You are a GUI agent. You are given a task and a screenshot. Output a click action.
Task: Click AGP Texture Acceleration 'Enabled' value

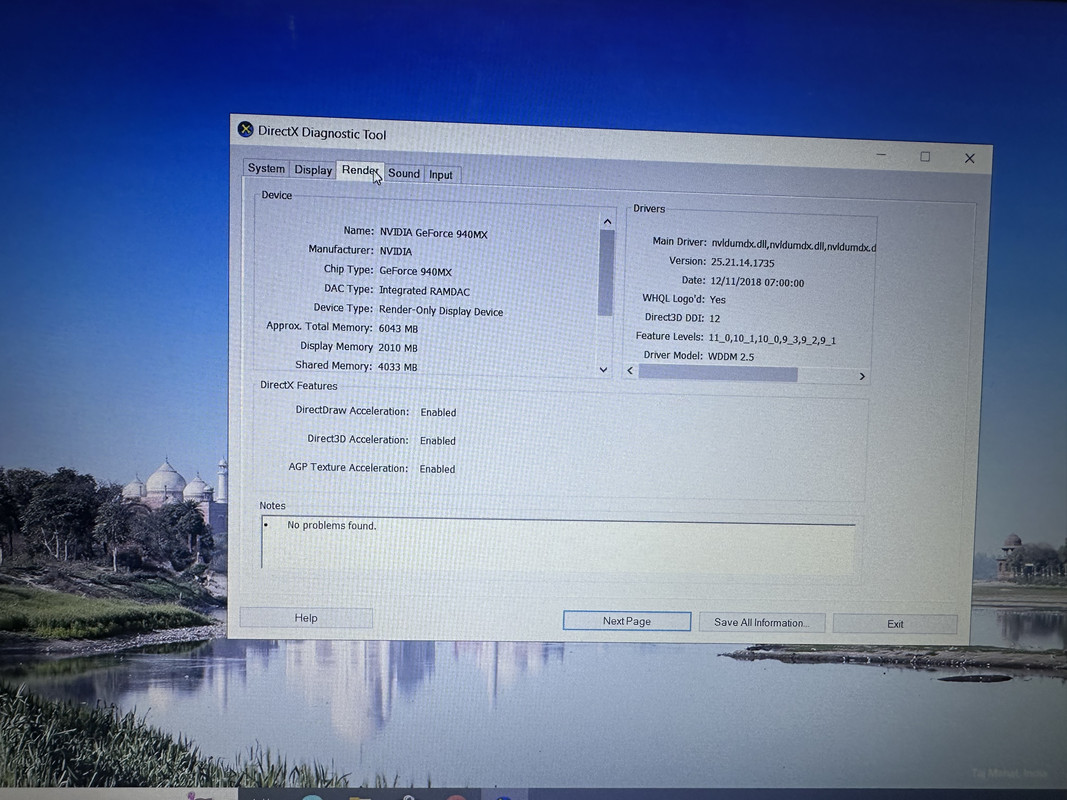coord(437,469)
